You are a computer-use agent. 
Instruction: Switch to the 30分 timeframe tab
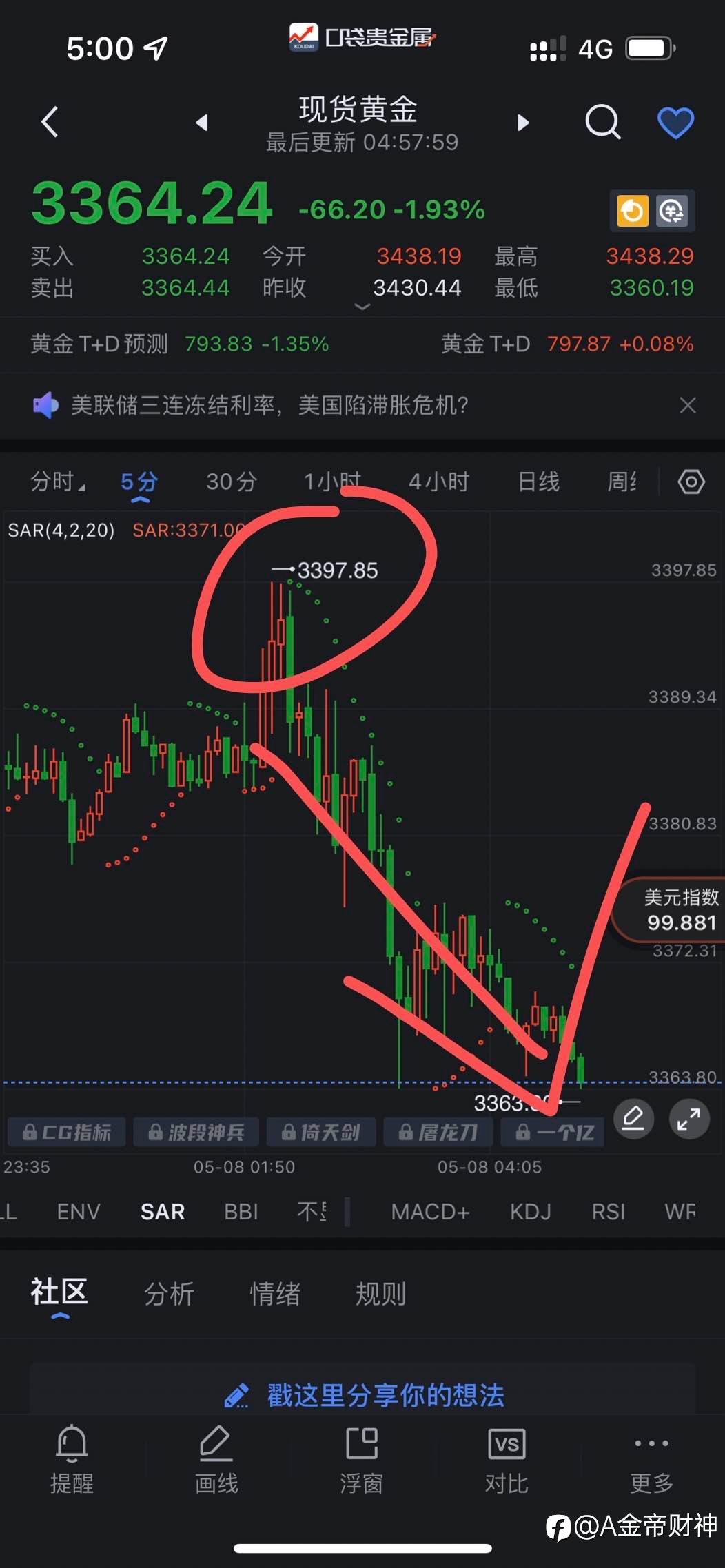click(x=232, y=482)
